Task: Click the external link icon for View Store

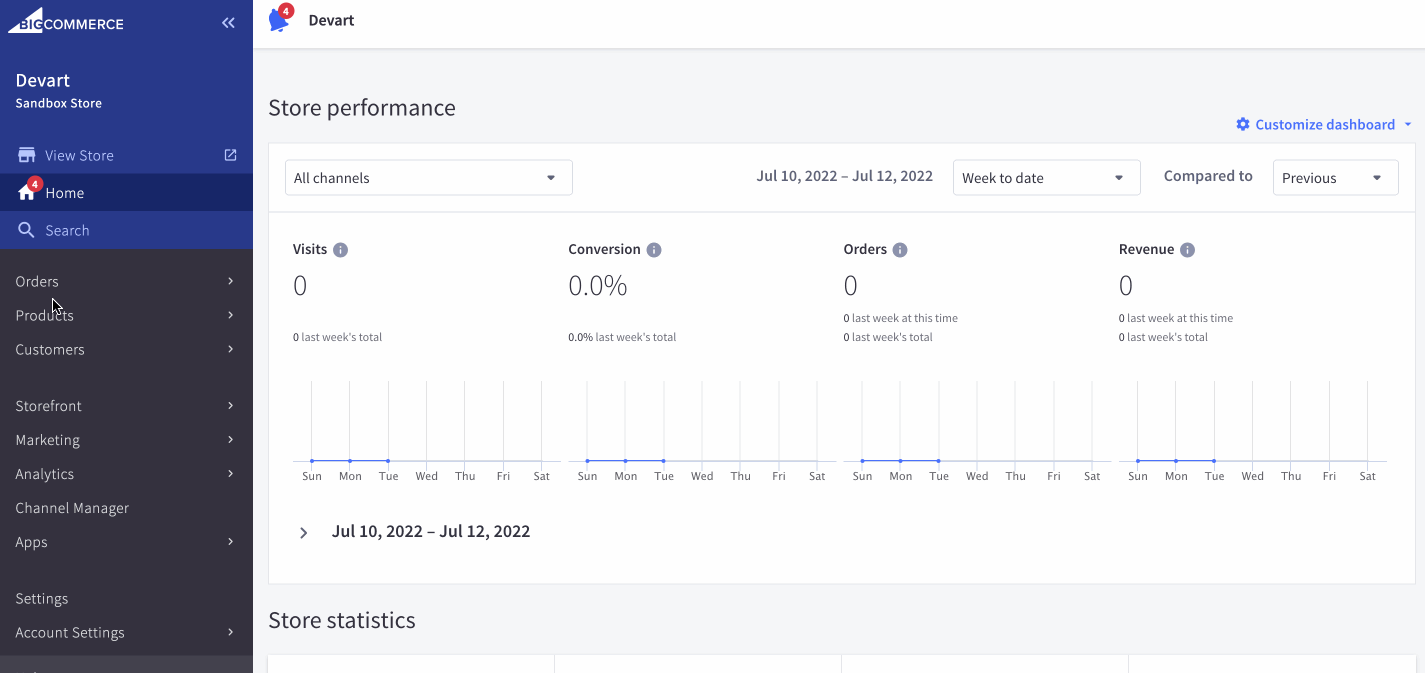Action: tap(230, 155)
